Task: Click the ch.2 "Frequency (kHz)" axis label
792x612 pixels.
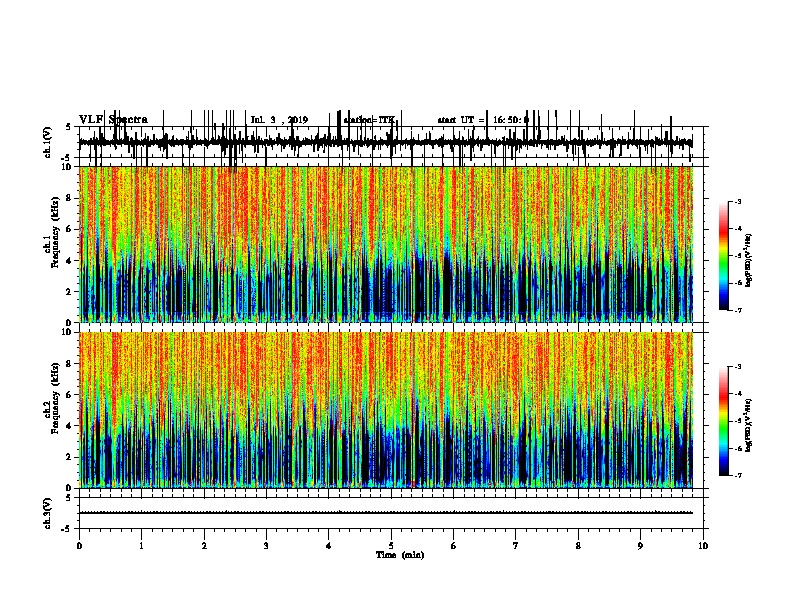Action: point(55,399)
